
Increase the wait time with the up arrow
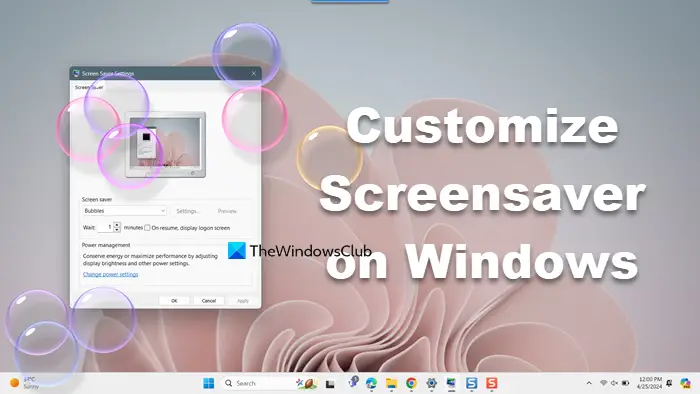tap(117, 224)
